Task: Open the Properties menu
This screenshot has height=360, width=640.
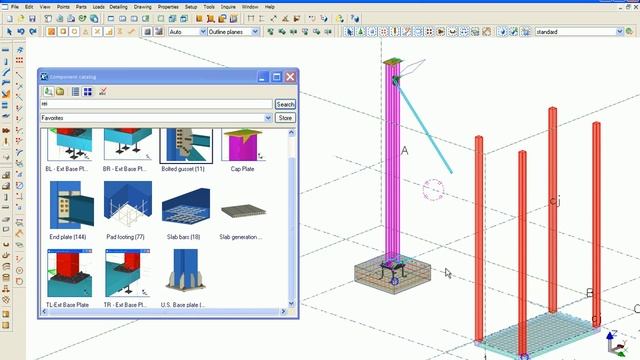Action: pyautogui.click(x=168, y=7)
